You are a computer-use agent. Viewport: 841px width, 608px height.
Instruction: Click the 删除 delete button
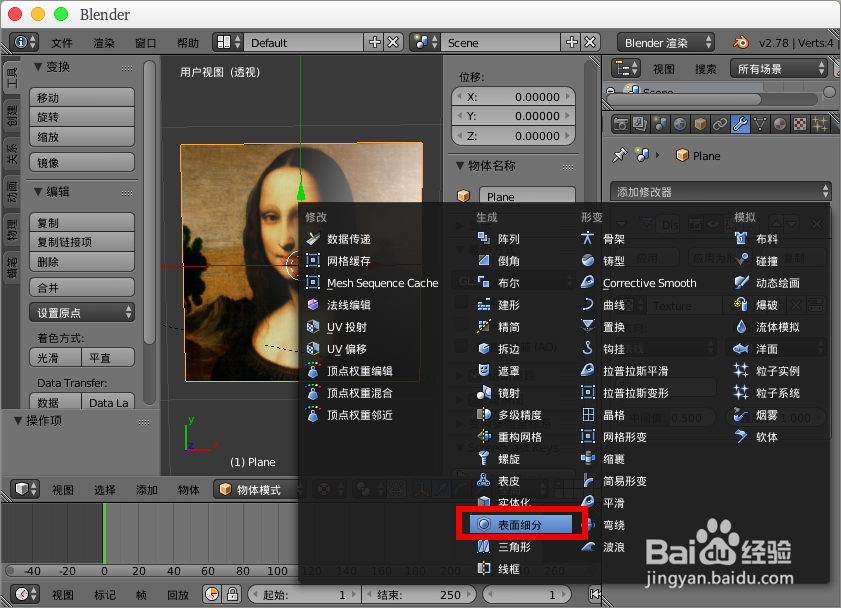pos(82,262)
